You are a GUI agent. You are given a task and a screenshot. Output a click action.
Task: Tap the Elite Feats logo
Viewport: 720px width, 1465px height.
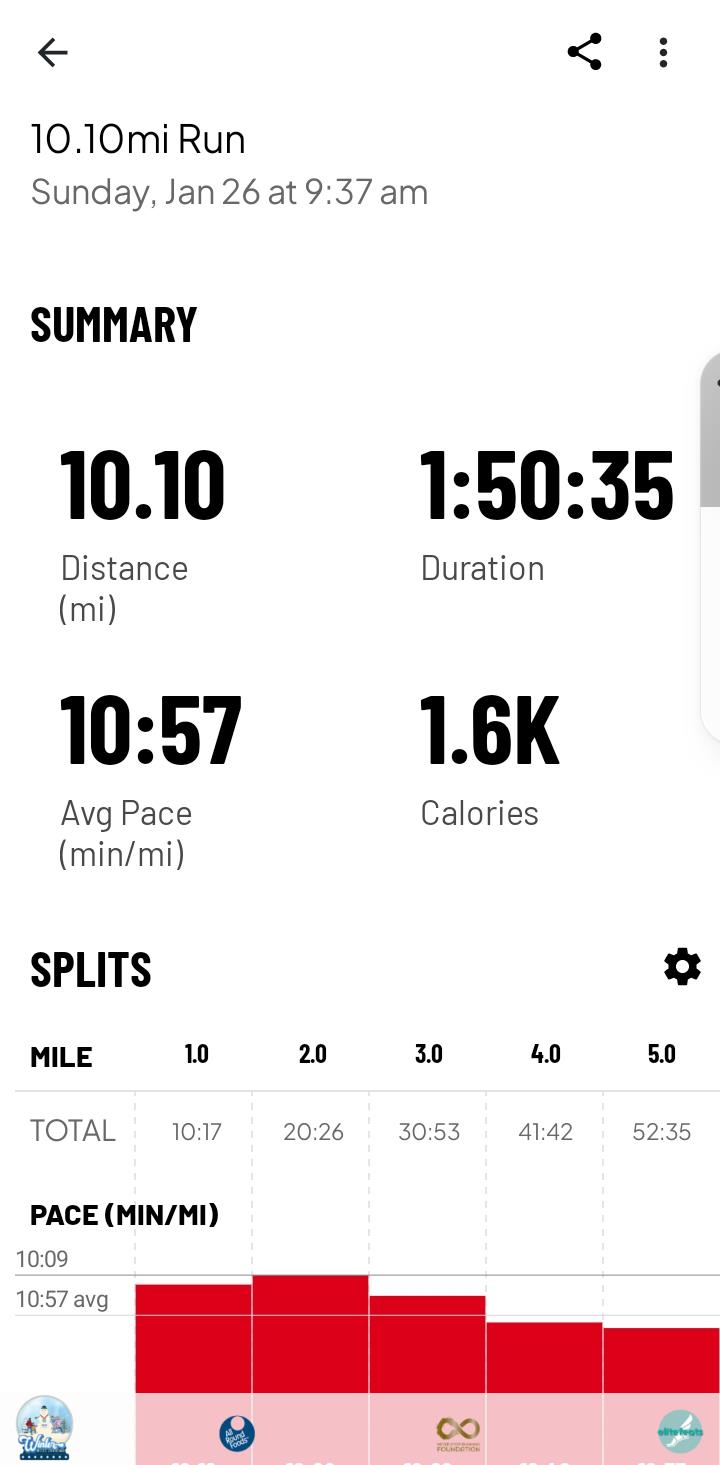[x=680, y=1431]
